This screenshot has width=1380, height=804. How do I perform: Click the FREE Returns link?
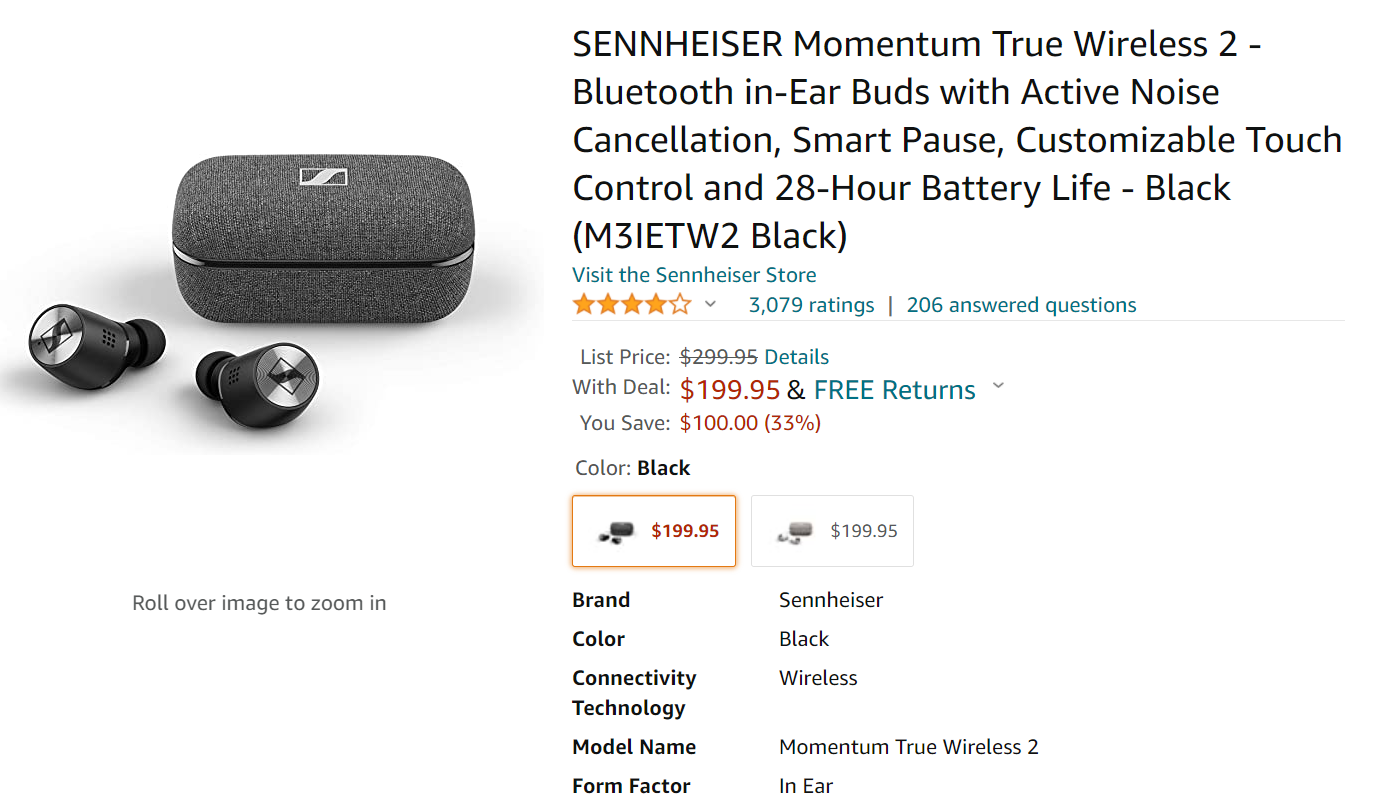(894, 390)
